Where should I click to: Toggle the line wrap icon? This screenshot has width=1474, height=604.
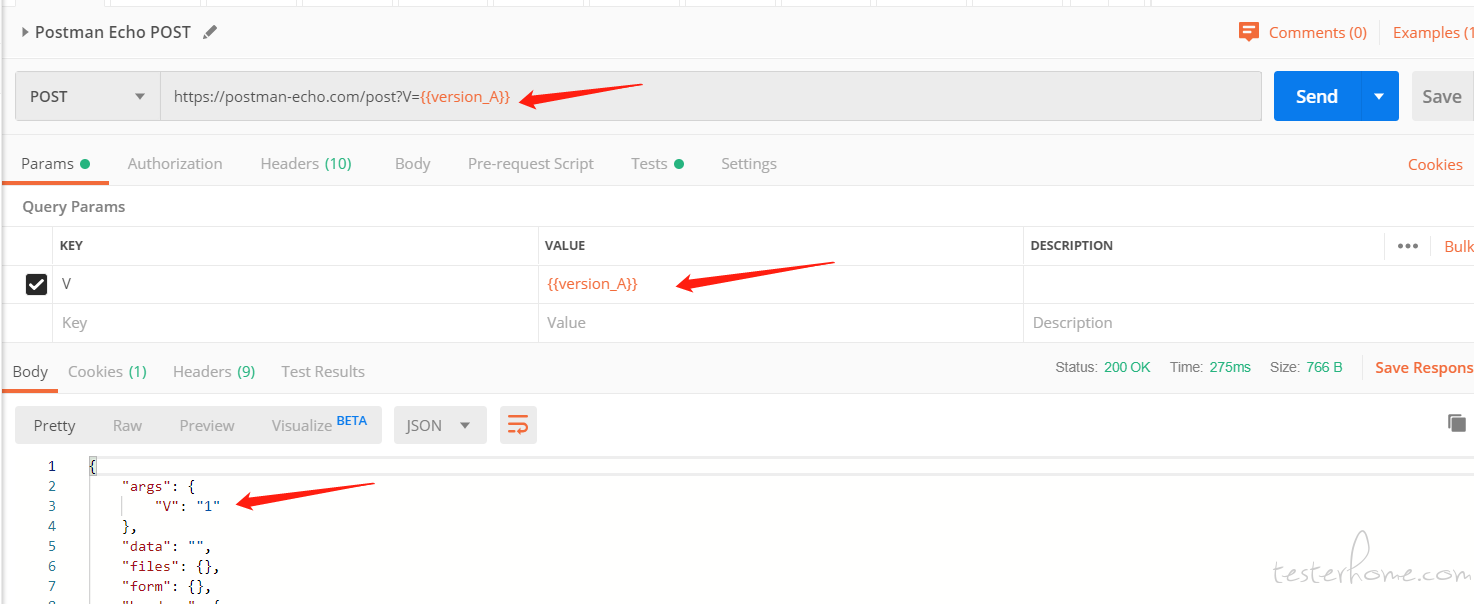[518, 425]
